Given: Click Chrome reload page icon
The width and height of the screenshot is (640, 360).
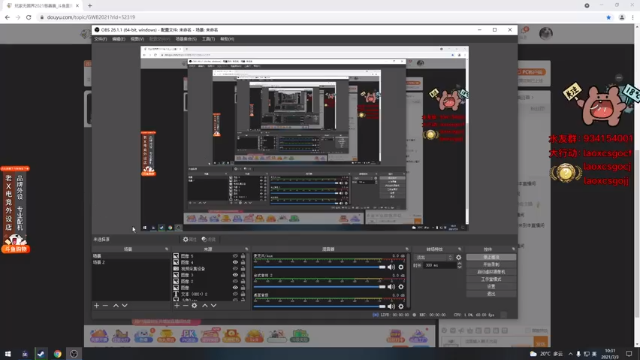Looking at the screenshot, I should (x=29, y=17).
